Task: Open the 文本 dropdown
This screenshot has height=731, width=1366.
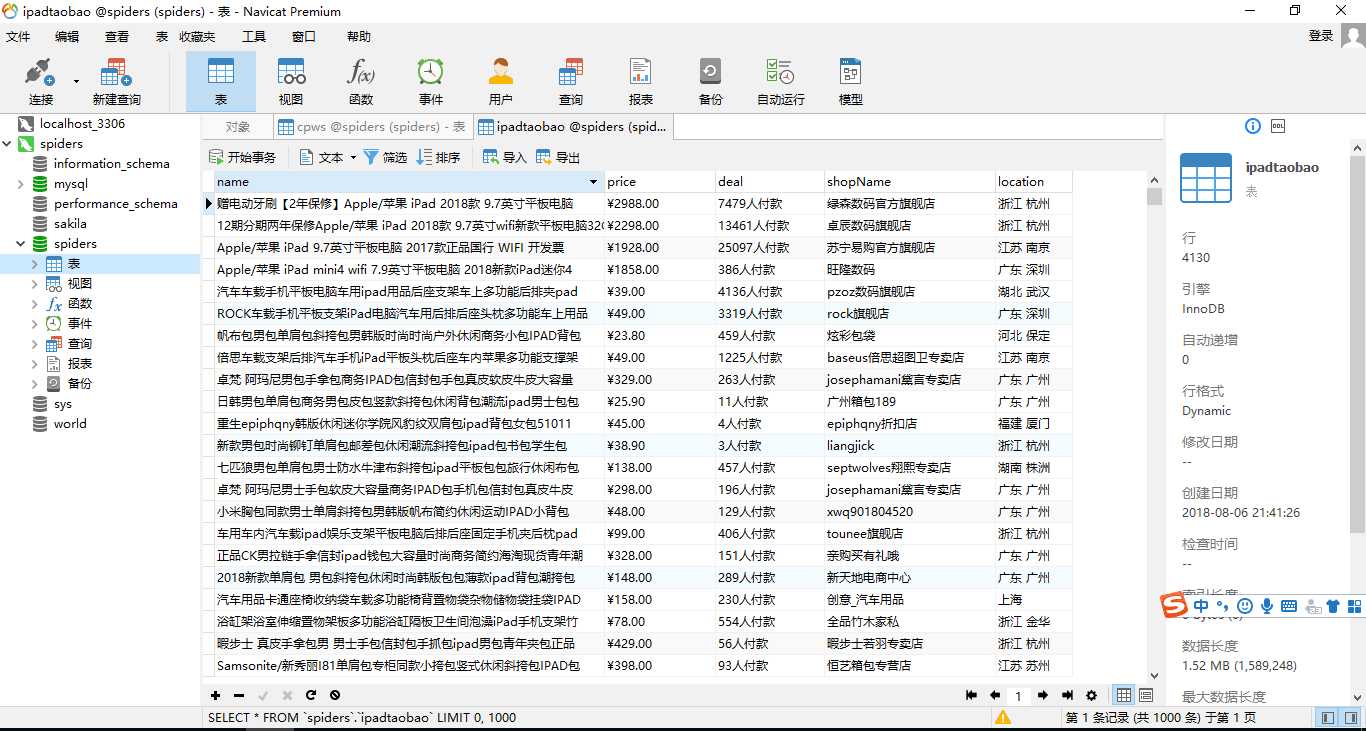Action: tap(326, 157)
